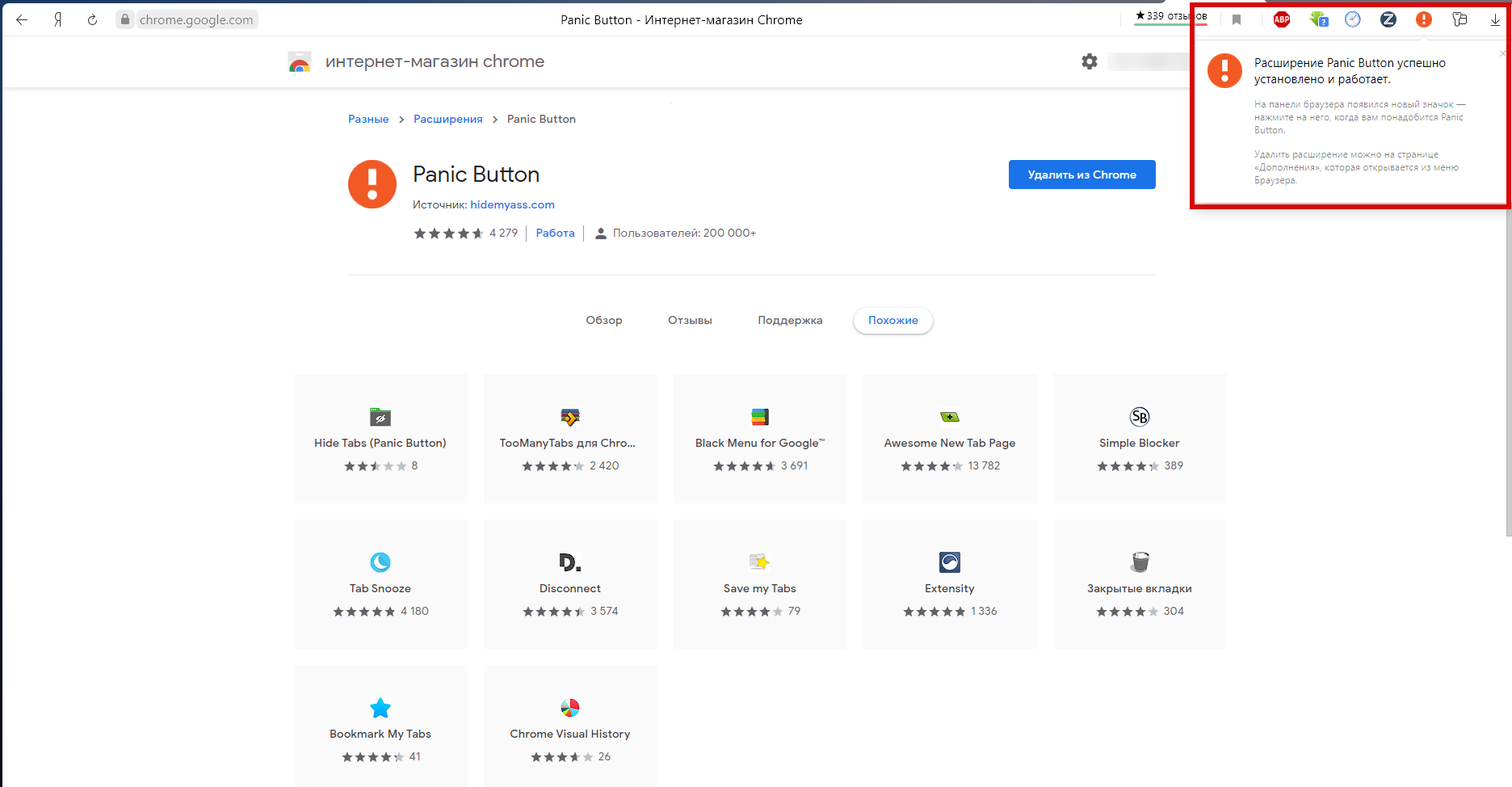Open Chrome Web Store settings gear
1512x787 pixels.
[x=1089, y=61]
